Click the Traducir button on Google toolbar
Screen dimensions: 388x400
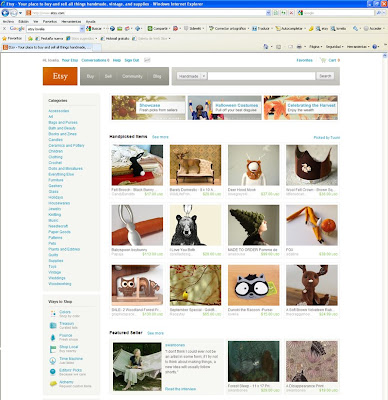pos(261,29)
